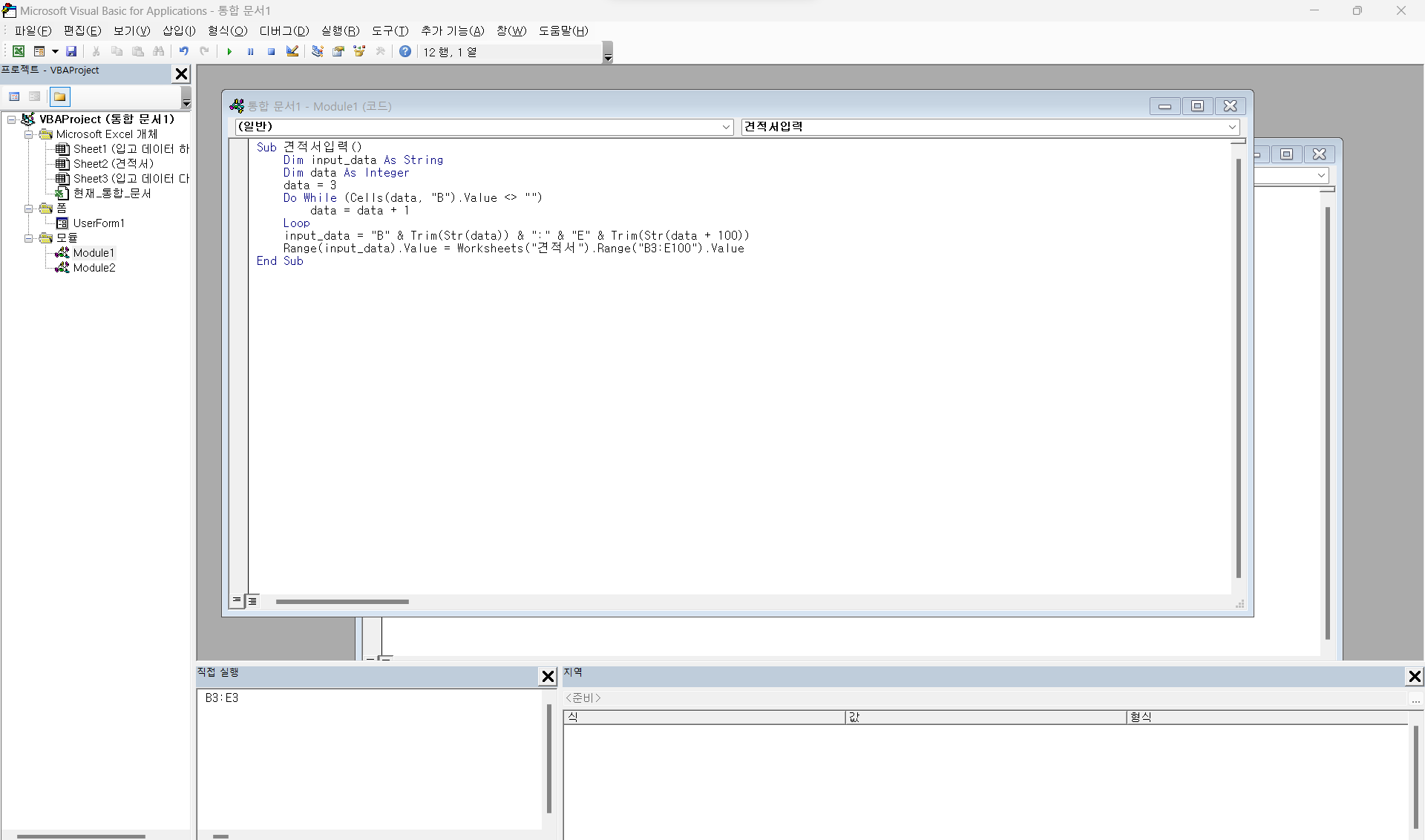Open the 삽입(I) menu

(x=179, y=30)
